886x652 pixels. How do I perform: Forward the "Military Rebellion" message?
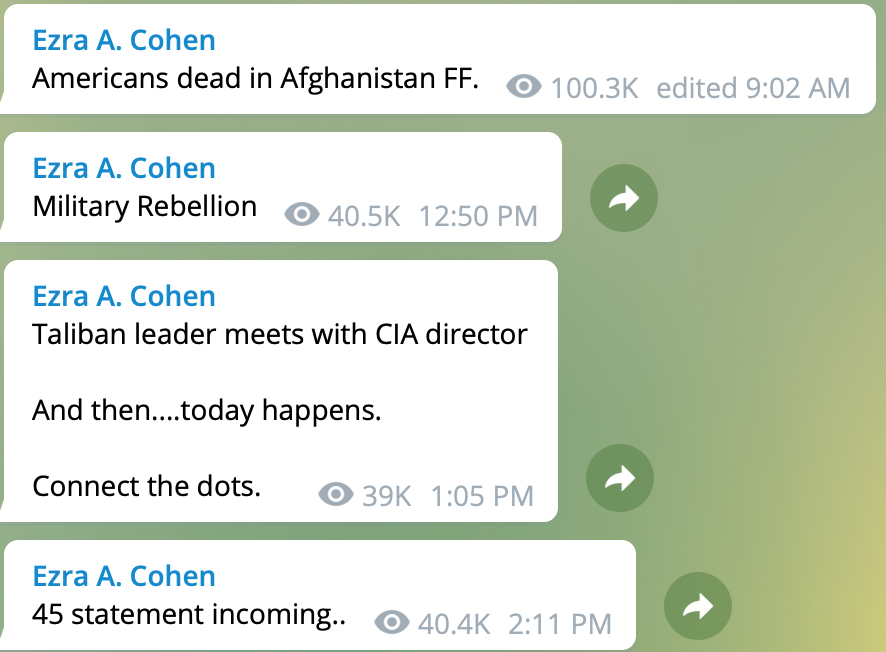coord(624,199)
